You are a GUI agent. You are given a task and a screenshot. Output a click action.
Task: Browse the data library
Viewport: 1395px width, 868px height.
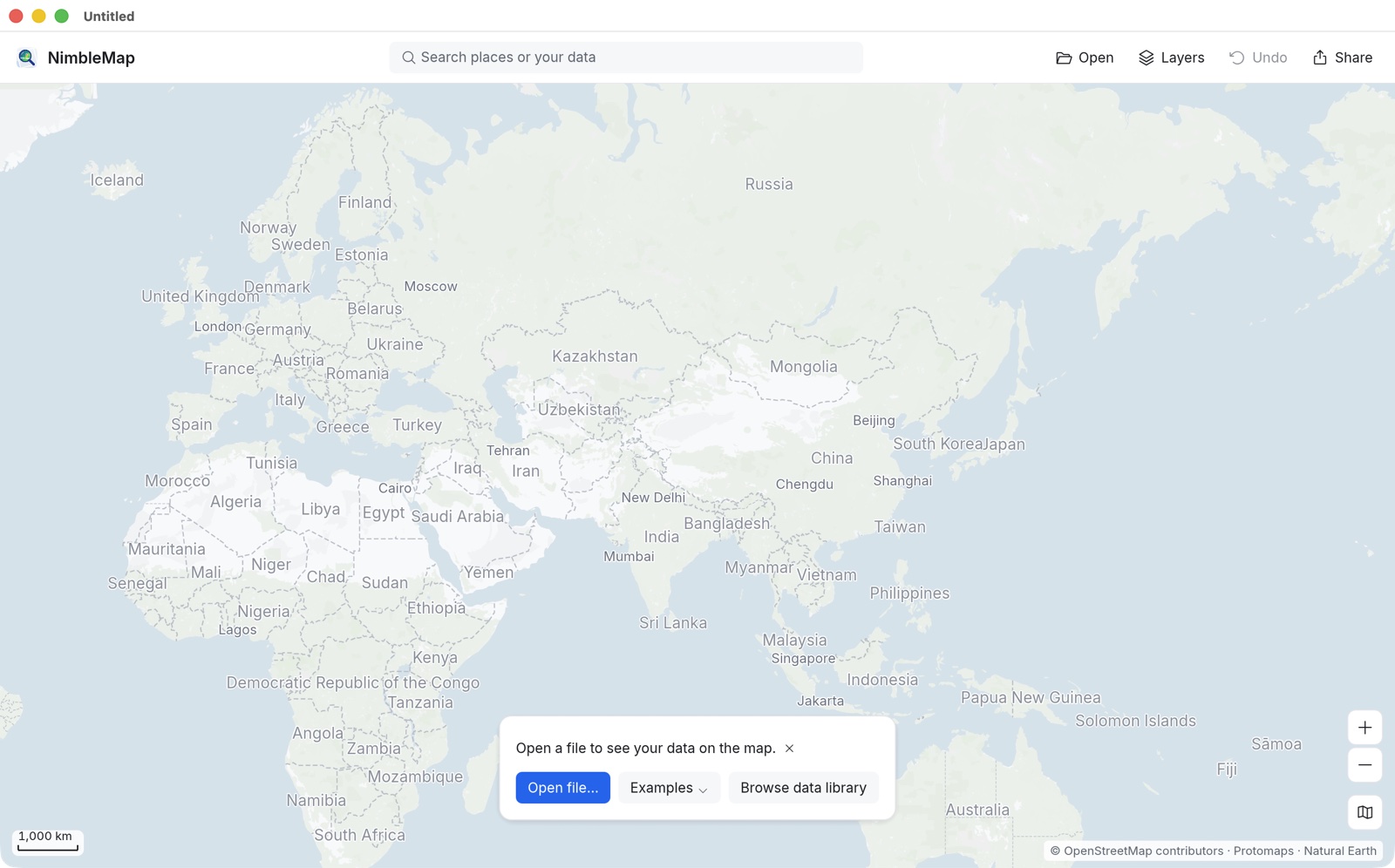pos(803,788)
